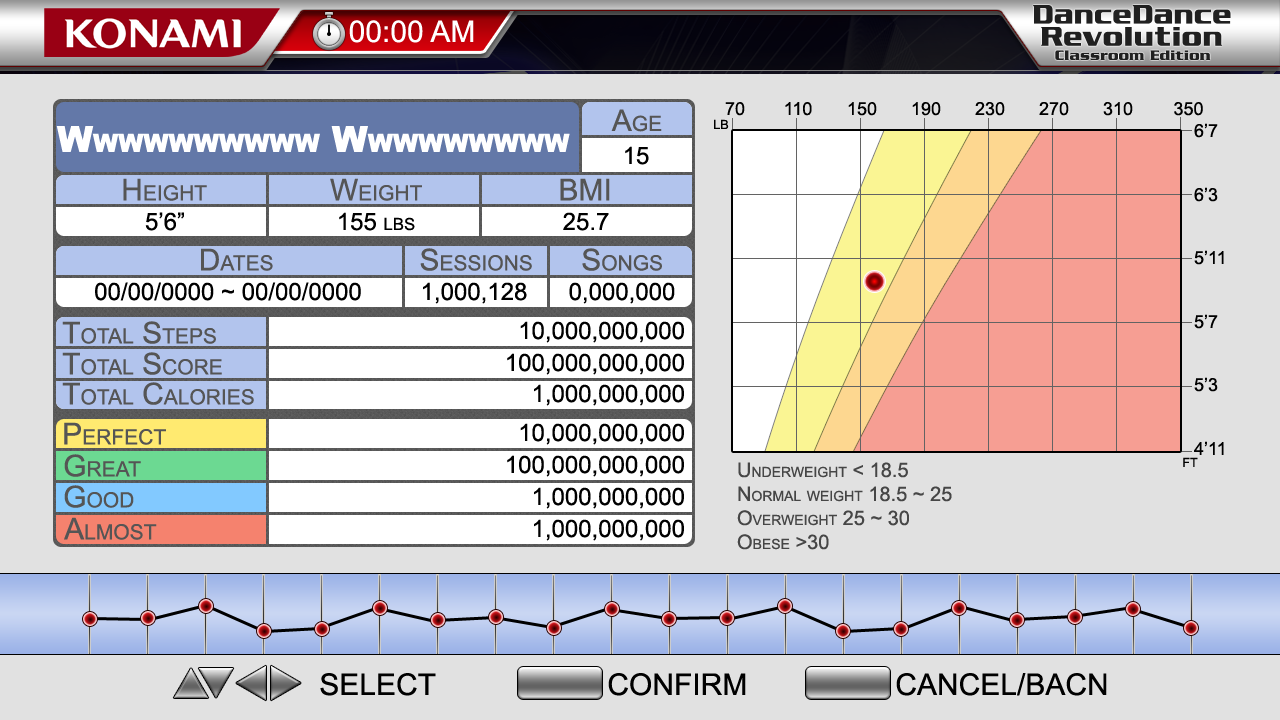This screenshot has height=720, width=1280.
Task: Click the stopwatch icon beside 00:00 AM
Action: click(328, 32)
